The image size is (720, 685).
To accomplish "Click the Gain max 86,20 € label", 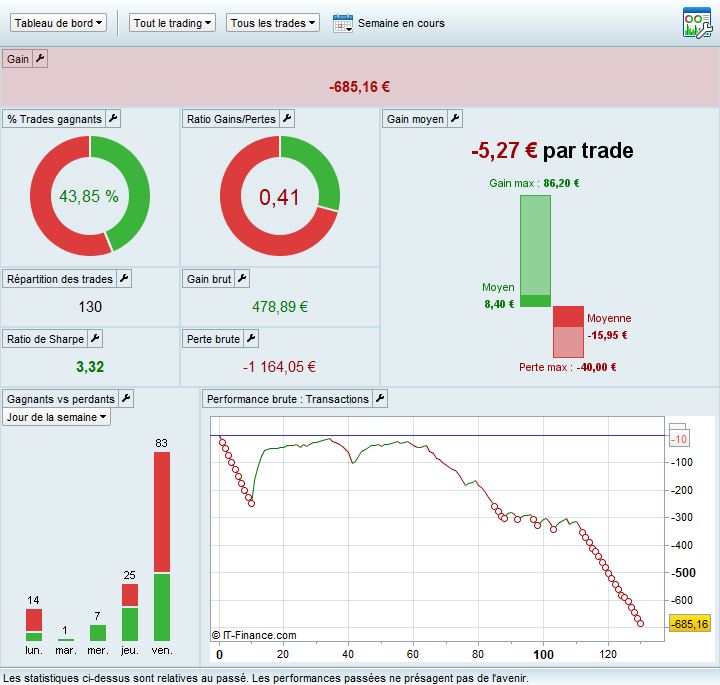I will tap(534, 183).
